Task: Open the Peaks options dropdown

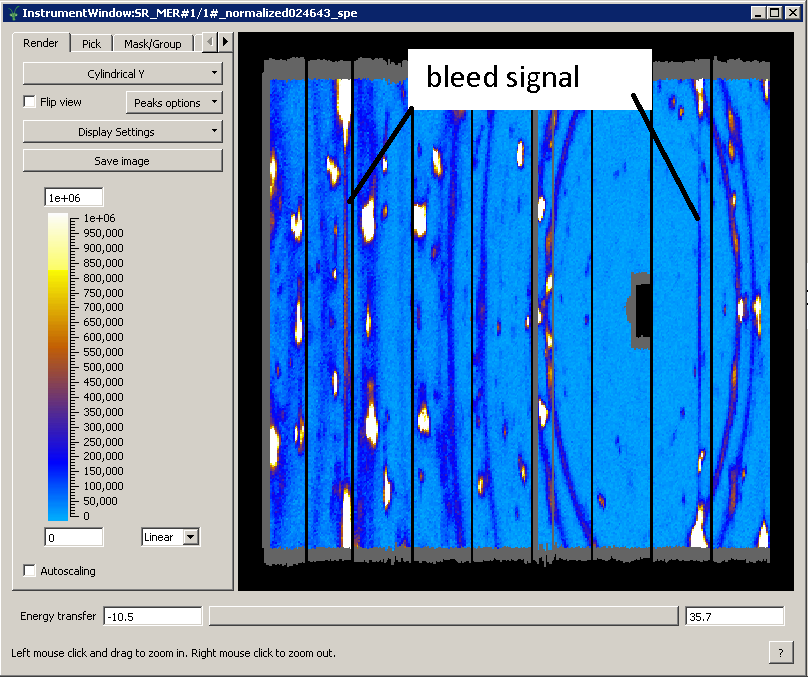Action: pyautogui.click(x=174, y=102)
